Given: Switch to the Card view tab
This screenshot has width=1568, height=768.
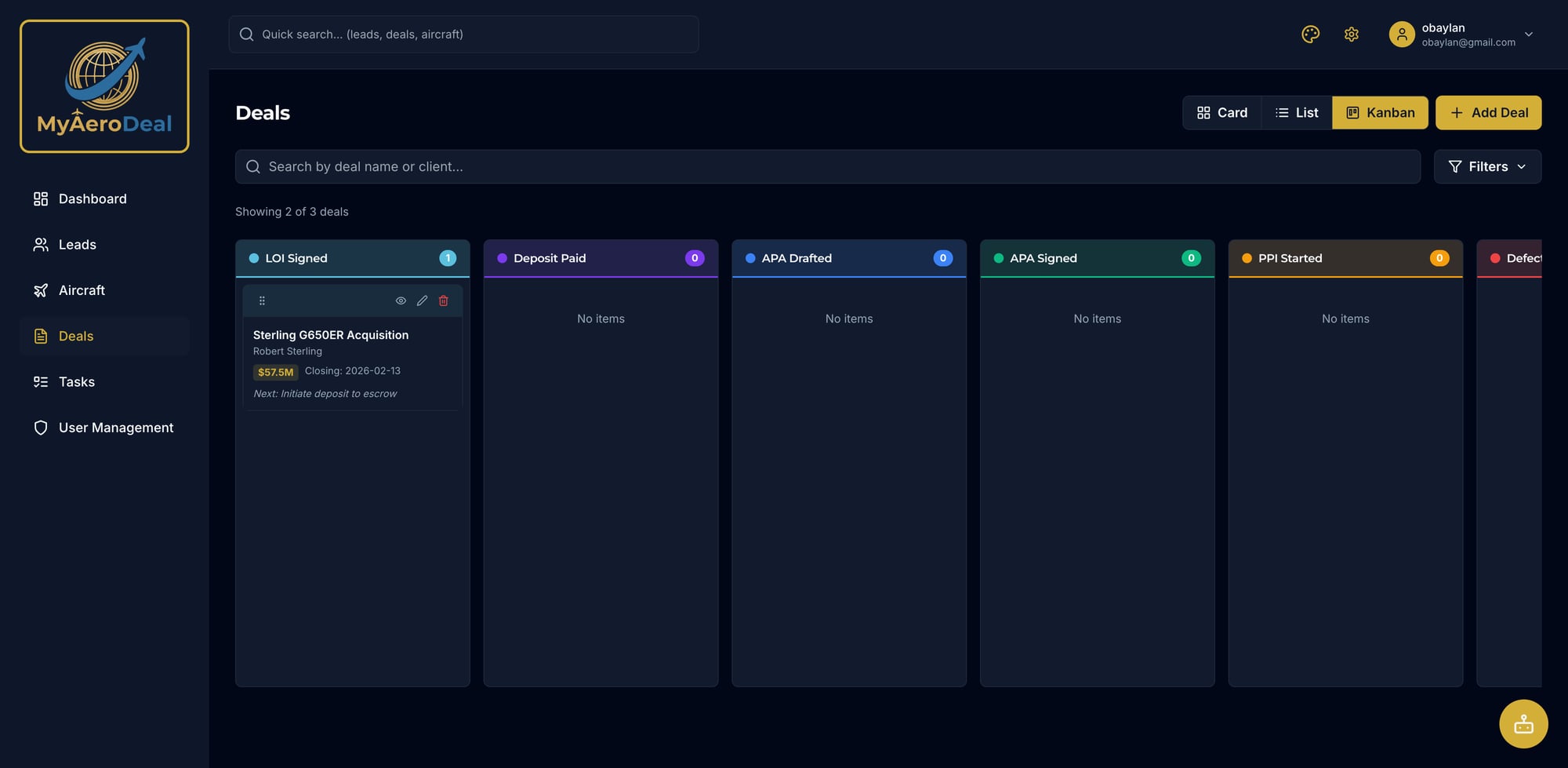Looking at the screenshot, I should pyautogui.click(x=1221, y=112).
